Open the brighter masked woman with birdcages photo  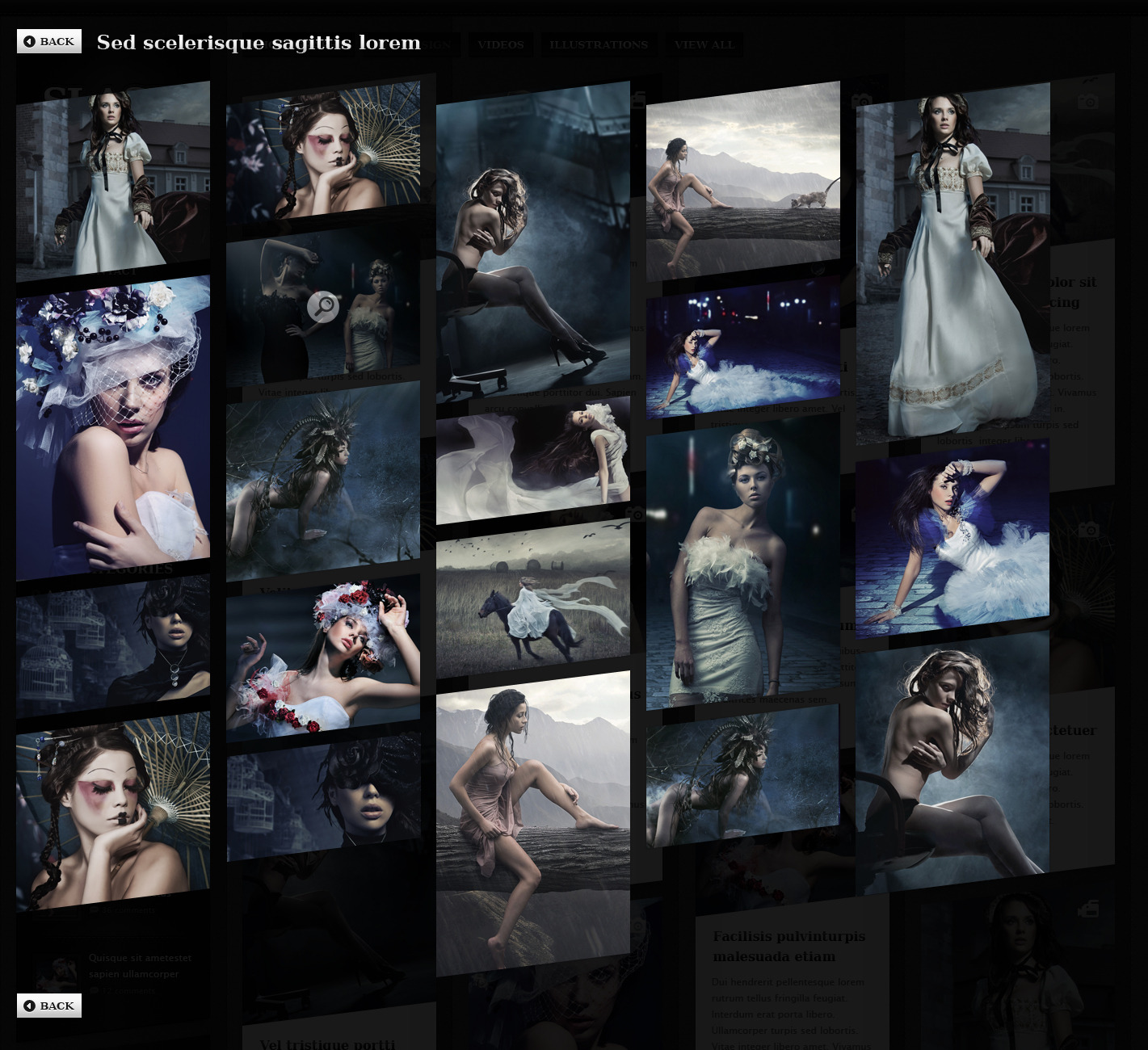pos(113,646)
